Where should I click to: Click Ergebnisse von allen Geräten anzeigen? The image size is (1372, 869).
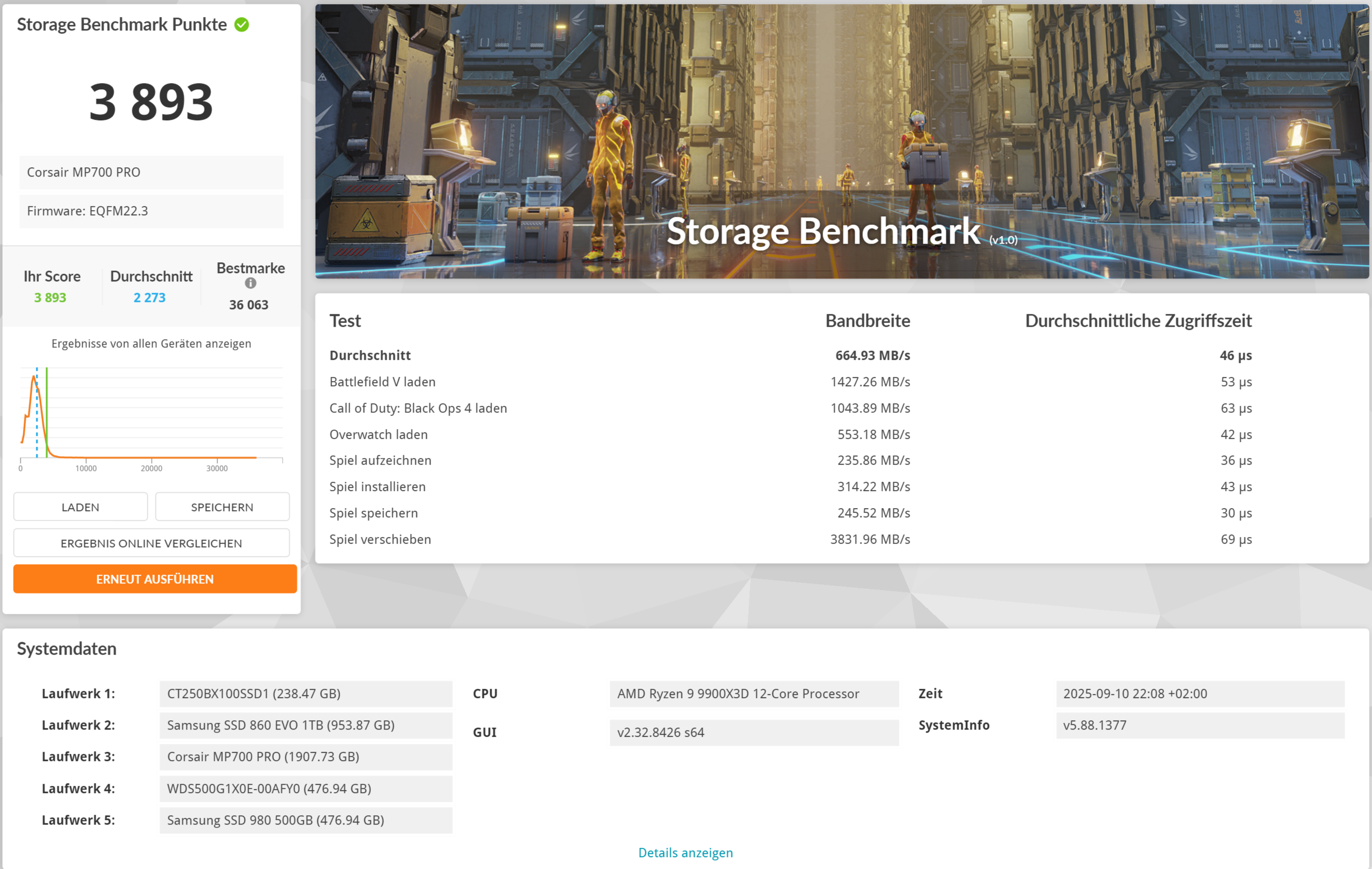(151, 343)
